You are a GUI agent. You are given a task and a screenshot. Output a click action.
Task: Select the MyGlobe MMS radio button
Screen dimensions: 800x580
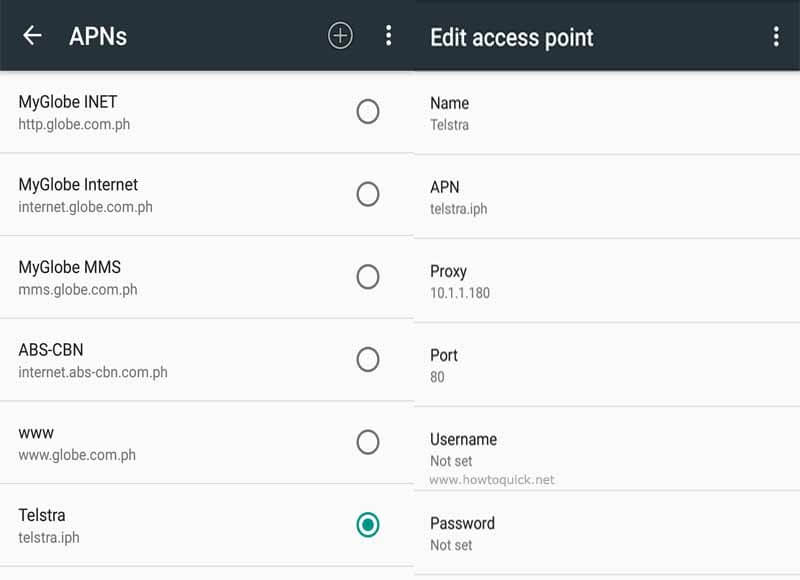(367, 277)
